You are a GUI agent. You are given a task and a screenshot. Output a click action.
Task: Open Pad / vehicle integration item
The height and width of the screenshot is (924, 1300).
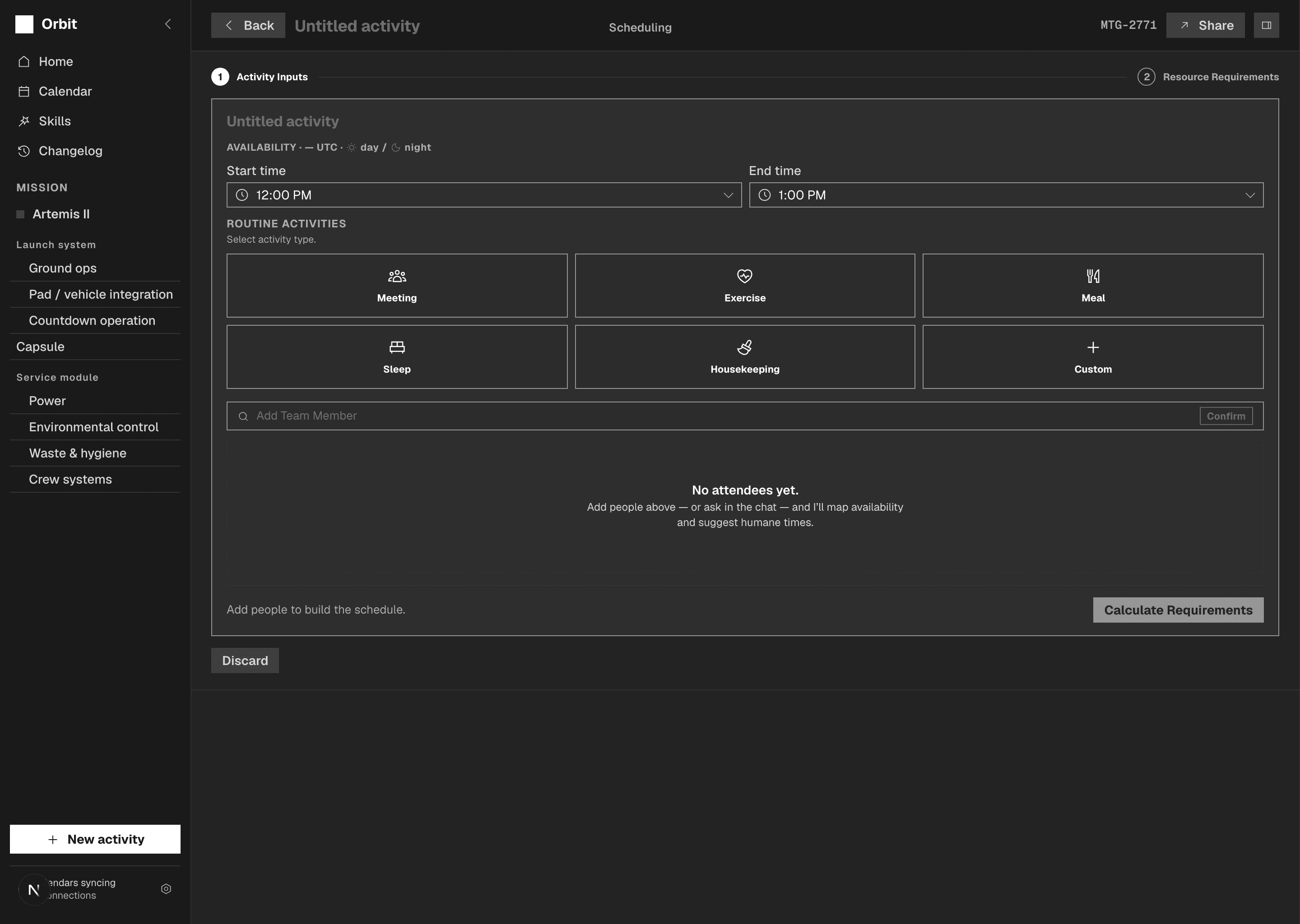click(x=95, y=294)
